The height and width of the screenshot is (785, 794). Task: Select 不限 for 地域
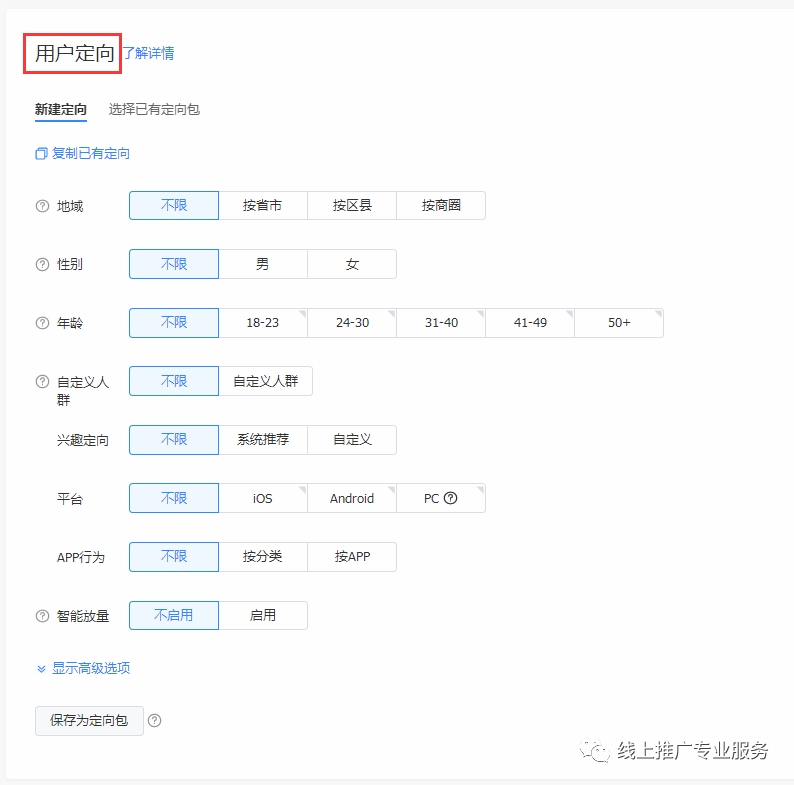pyautogui.click(x=174, y=206)
